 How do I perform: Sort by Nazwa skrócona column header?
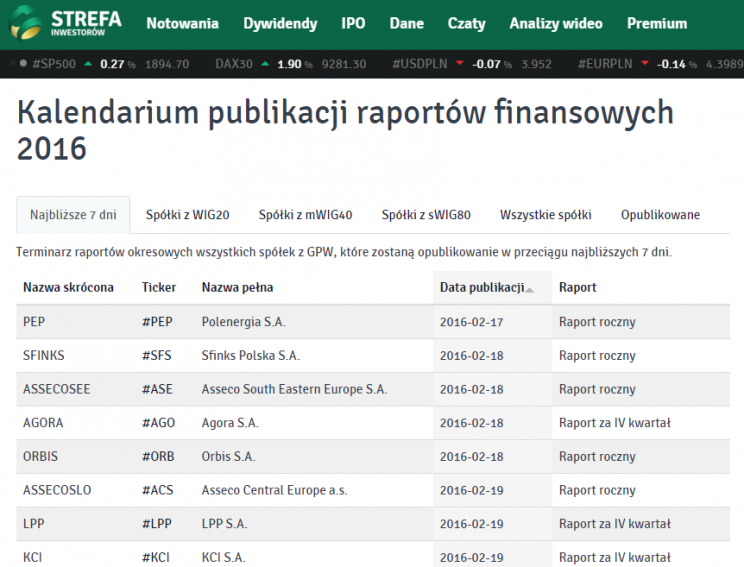(x=68, y=288)
